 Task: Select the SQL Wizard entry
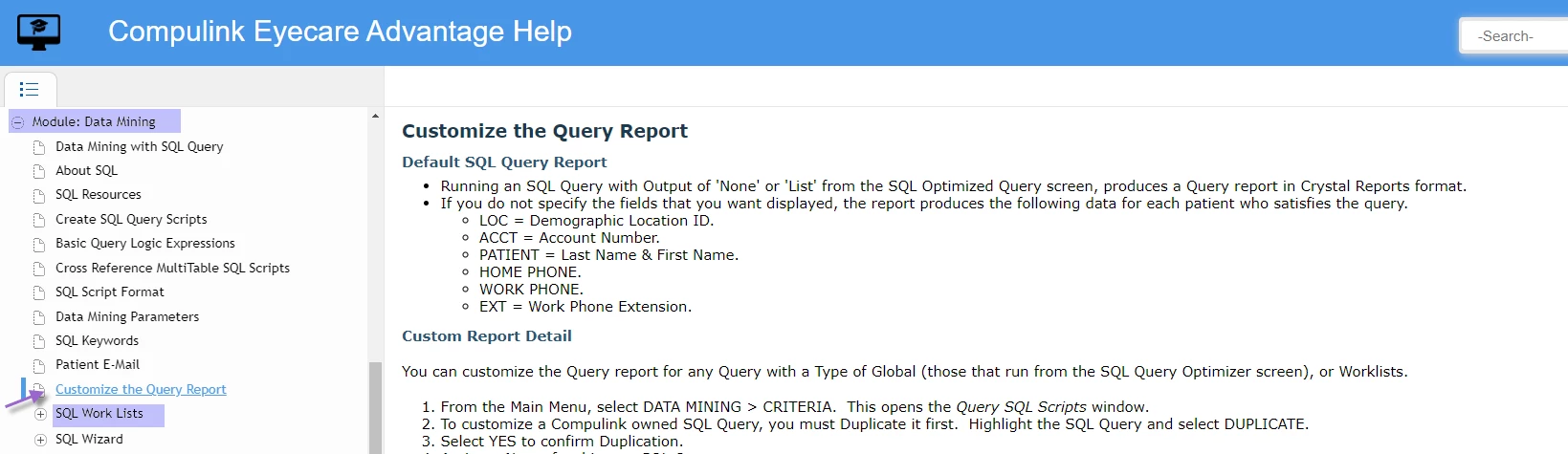point(89,439)
